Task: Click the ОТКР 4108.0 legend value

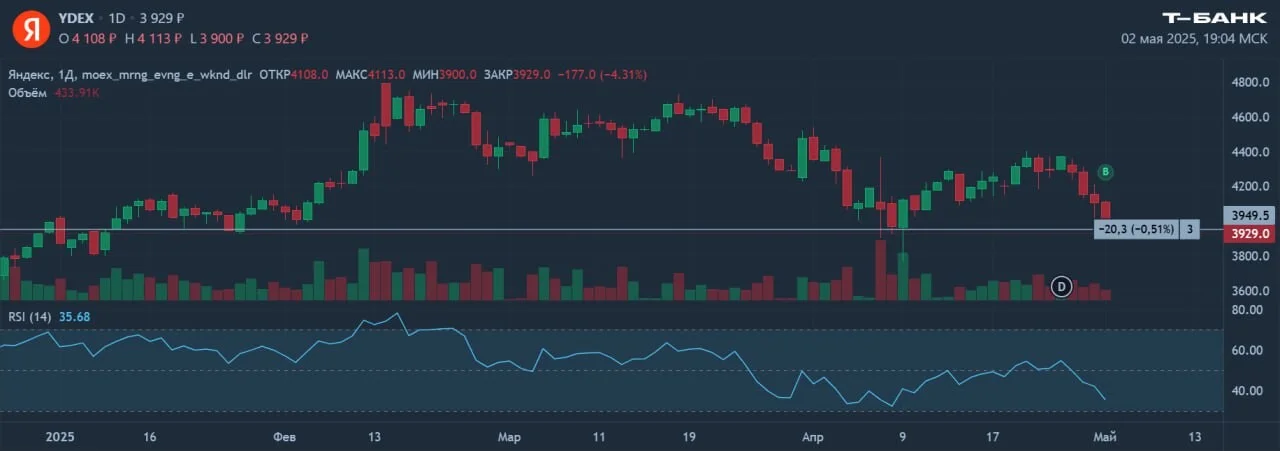Action: (x=294, y=75)
